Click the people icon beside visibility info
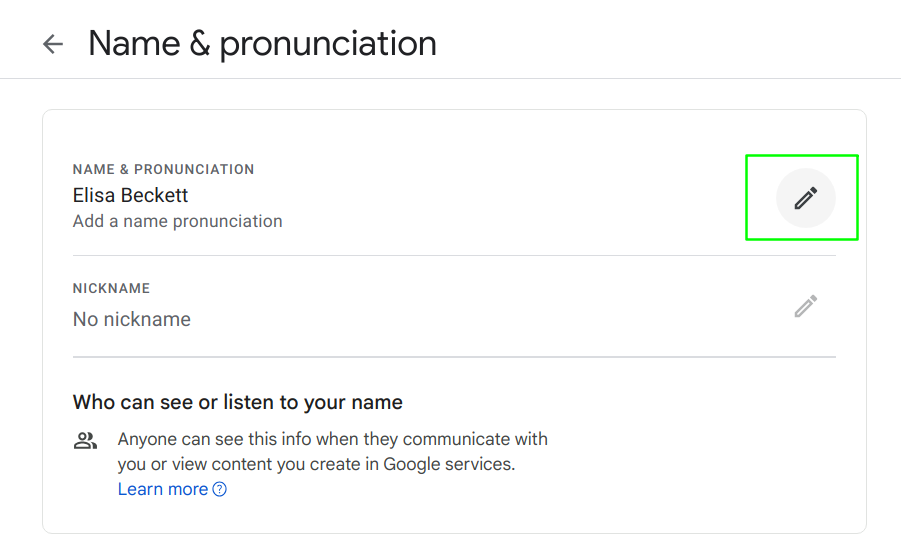 [85, 441]
